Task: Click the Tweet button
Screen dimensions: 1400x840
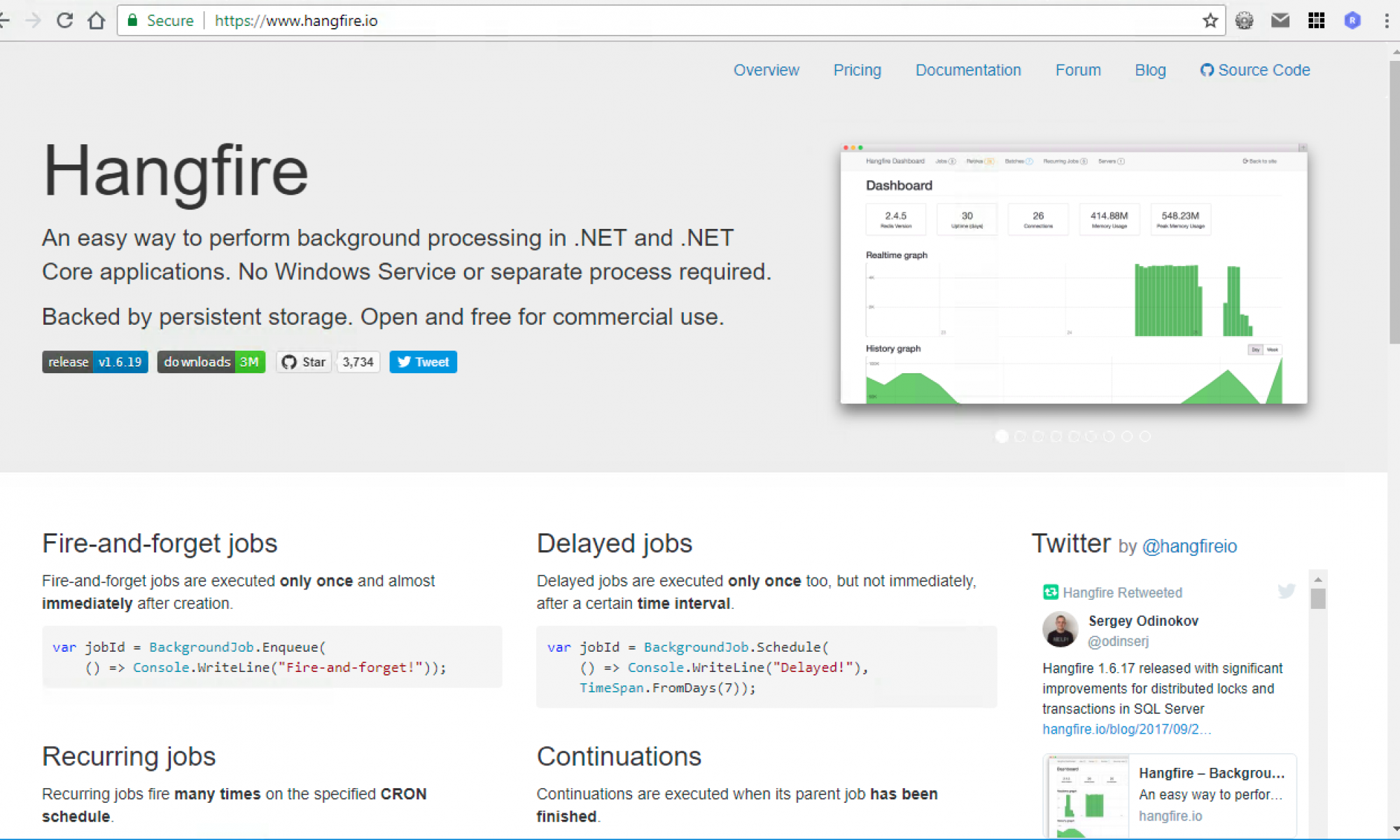Action: coord(423,362)
